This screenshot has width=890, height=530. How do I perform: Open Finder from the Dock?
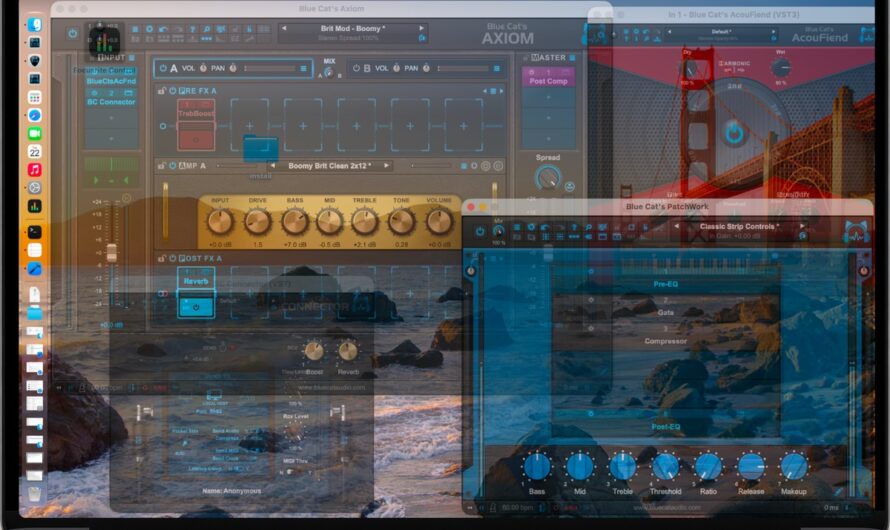click(35, 25)
